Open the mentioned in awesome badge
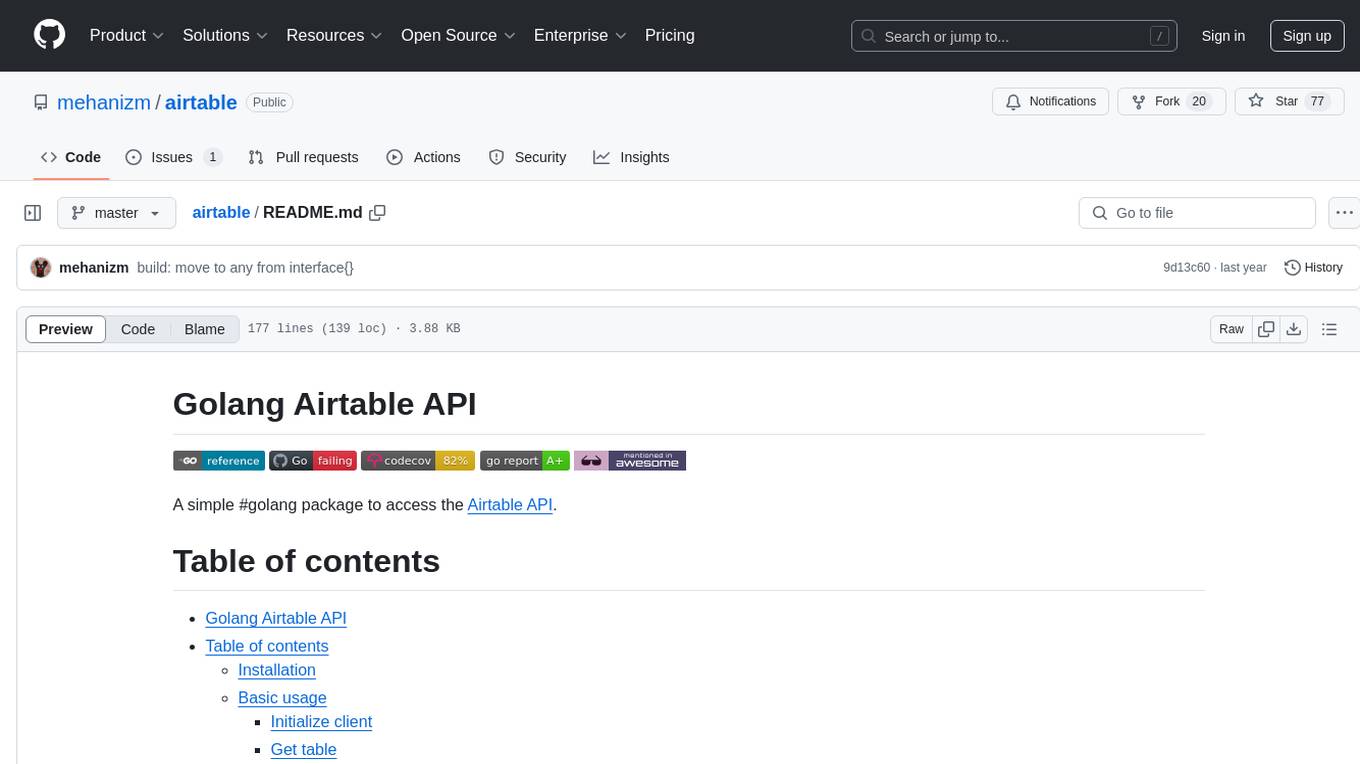The height and width of the screenshot is (764, 1360). click(x=630, y=460)
